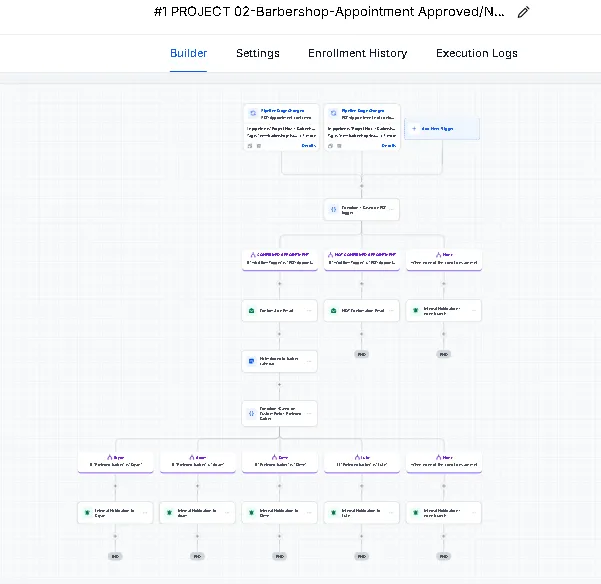This screenshot has height=584, width=601.
Task: Click the green email icon on Barber Join Email
Action: click(252, 311)
